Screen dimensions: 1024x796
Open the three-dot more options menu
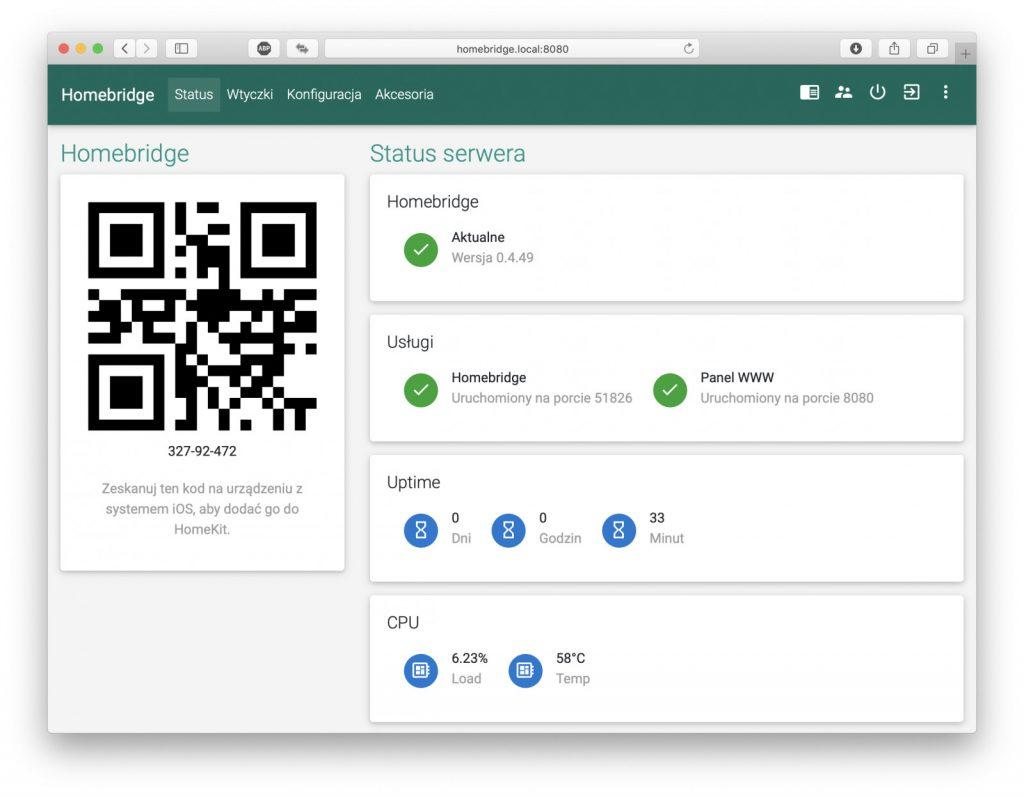click(x=945, y=92)
